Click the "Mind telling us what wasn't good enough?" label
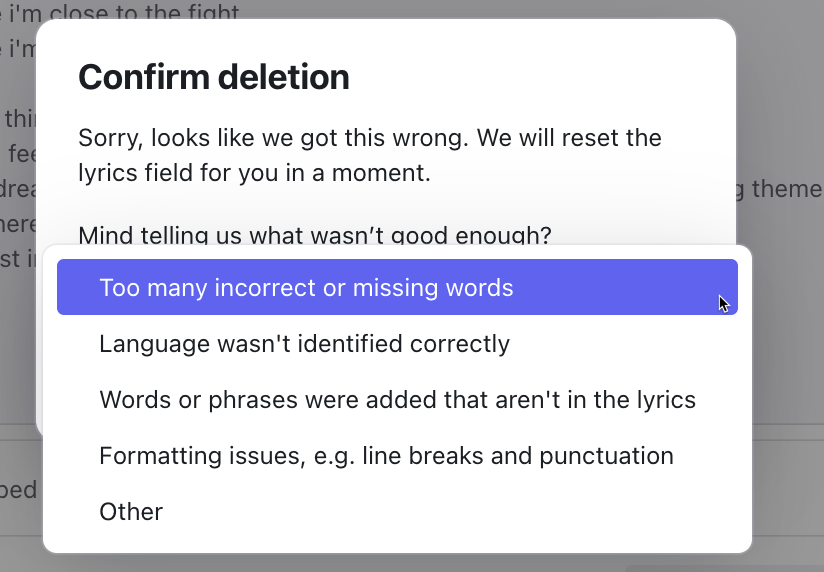This screenshot has height=572, width=824. pos(314,235)
